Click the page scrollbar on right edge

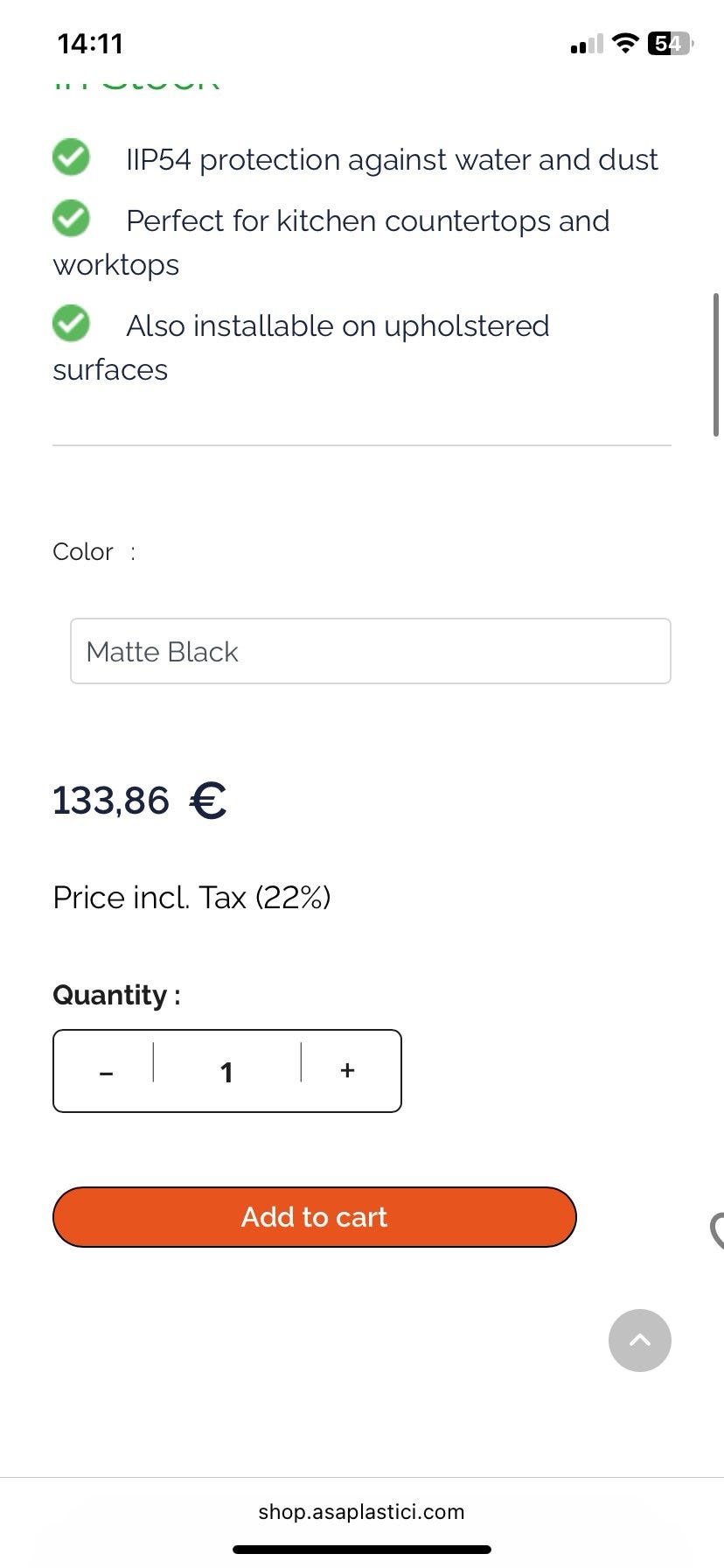click(x=716, y=365)
